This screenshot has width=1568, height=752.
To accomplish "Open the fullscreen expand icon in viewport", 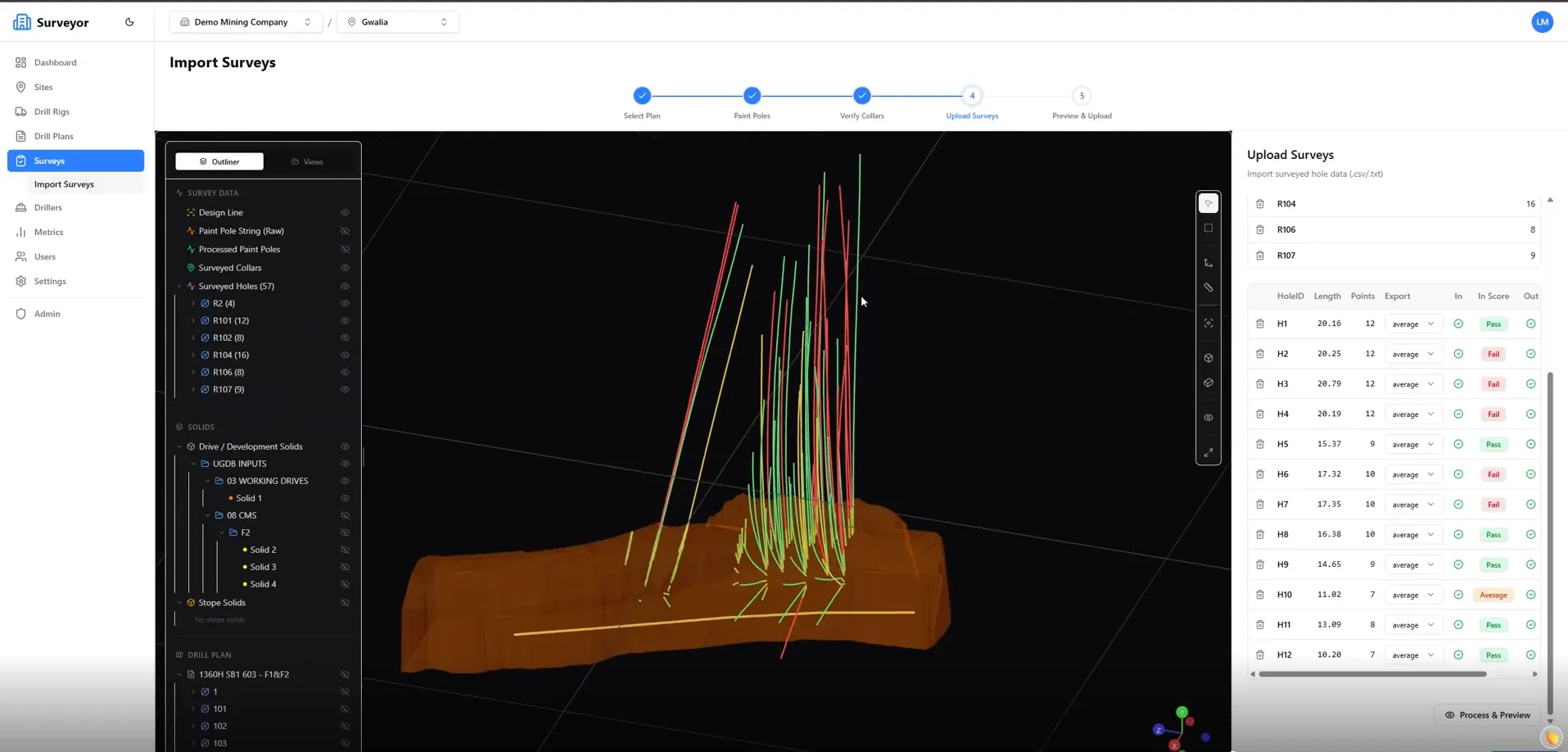I will pos(1209,453).
